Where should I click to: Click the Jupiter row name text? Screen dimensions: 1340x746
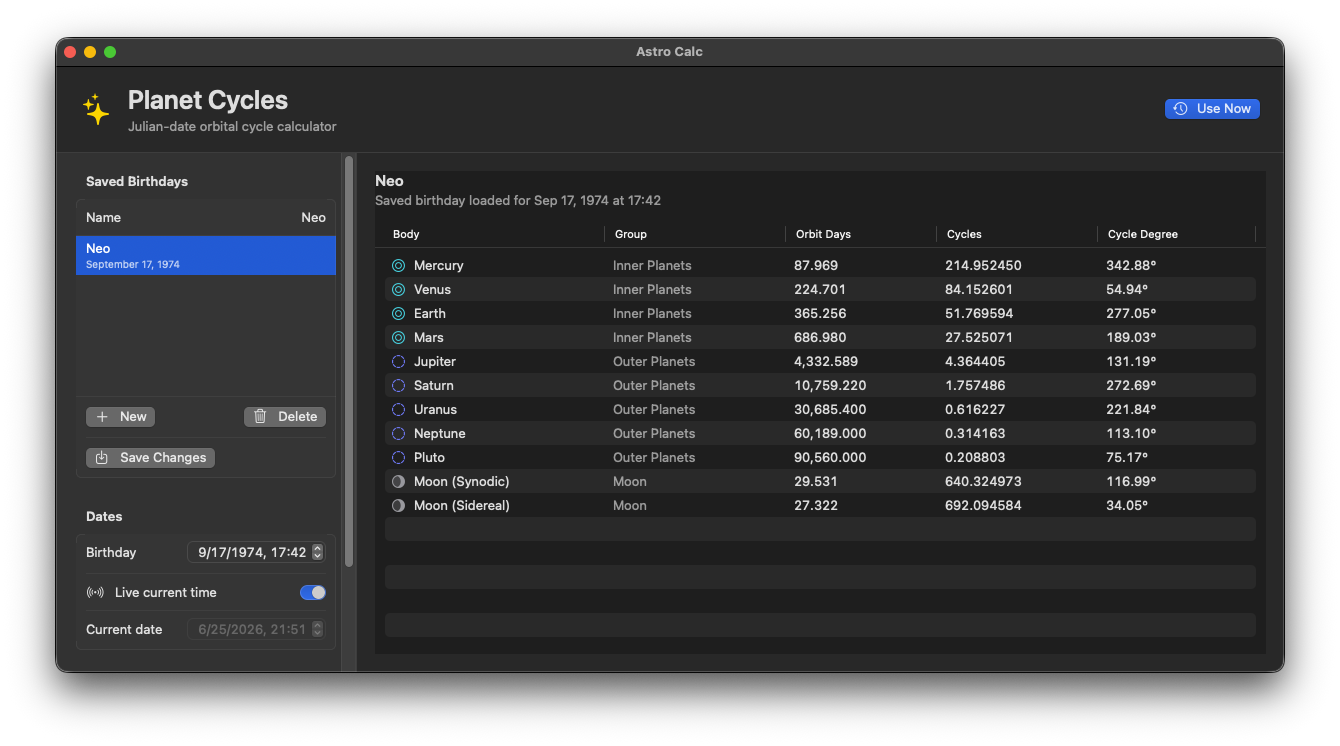point(435,362)
